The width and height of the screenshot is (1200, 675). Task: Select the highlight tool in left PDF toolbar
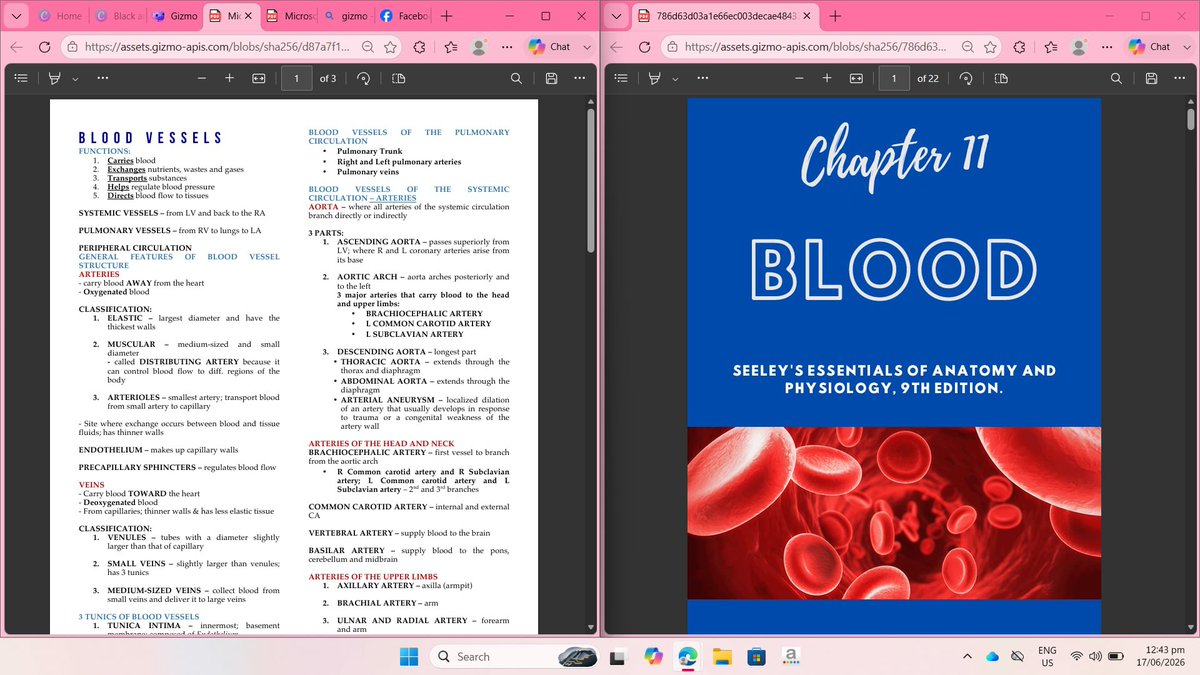[55, 78]
